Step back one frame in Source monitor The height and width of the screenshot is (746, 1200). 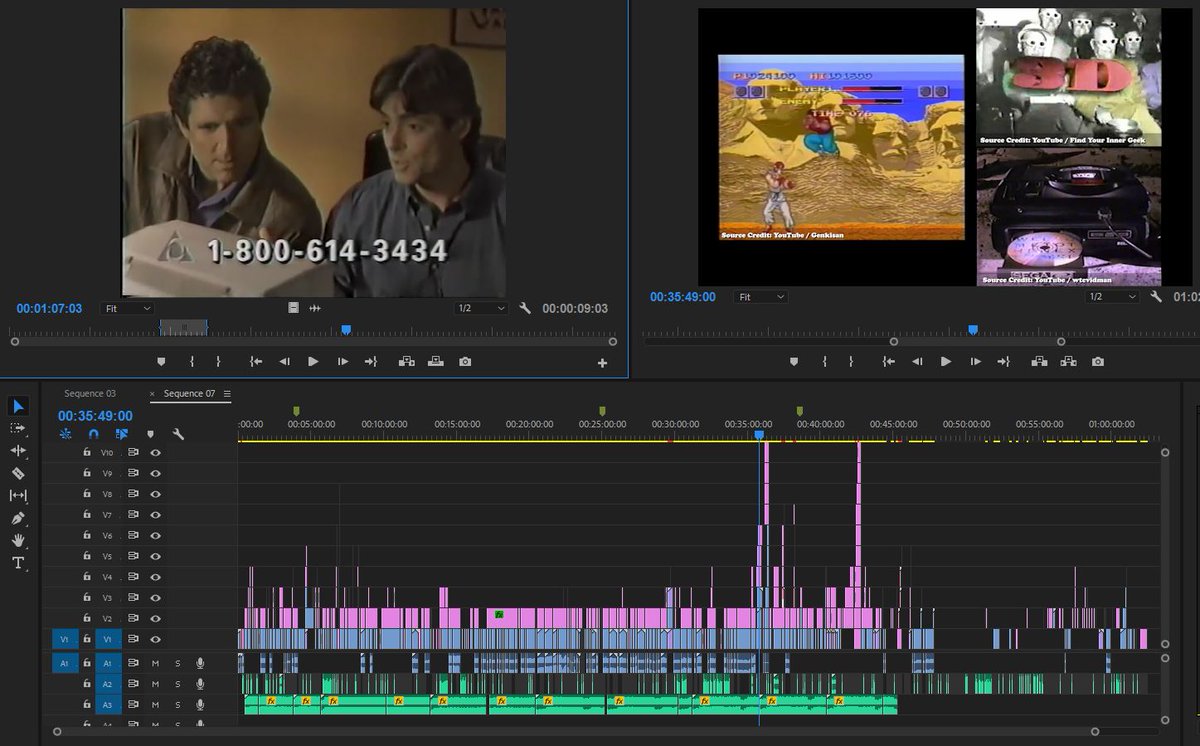pyautogui.click(x=284, y=362)
